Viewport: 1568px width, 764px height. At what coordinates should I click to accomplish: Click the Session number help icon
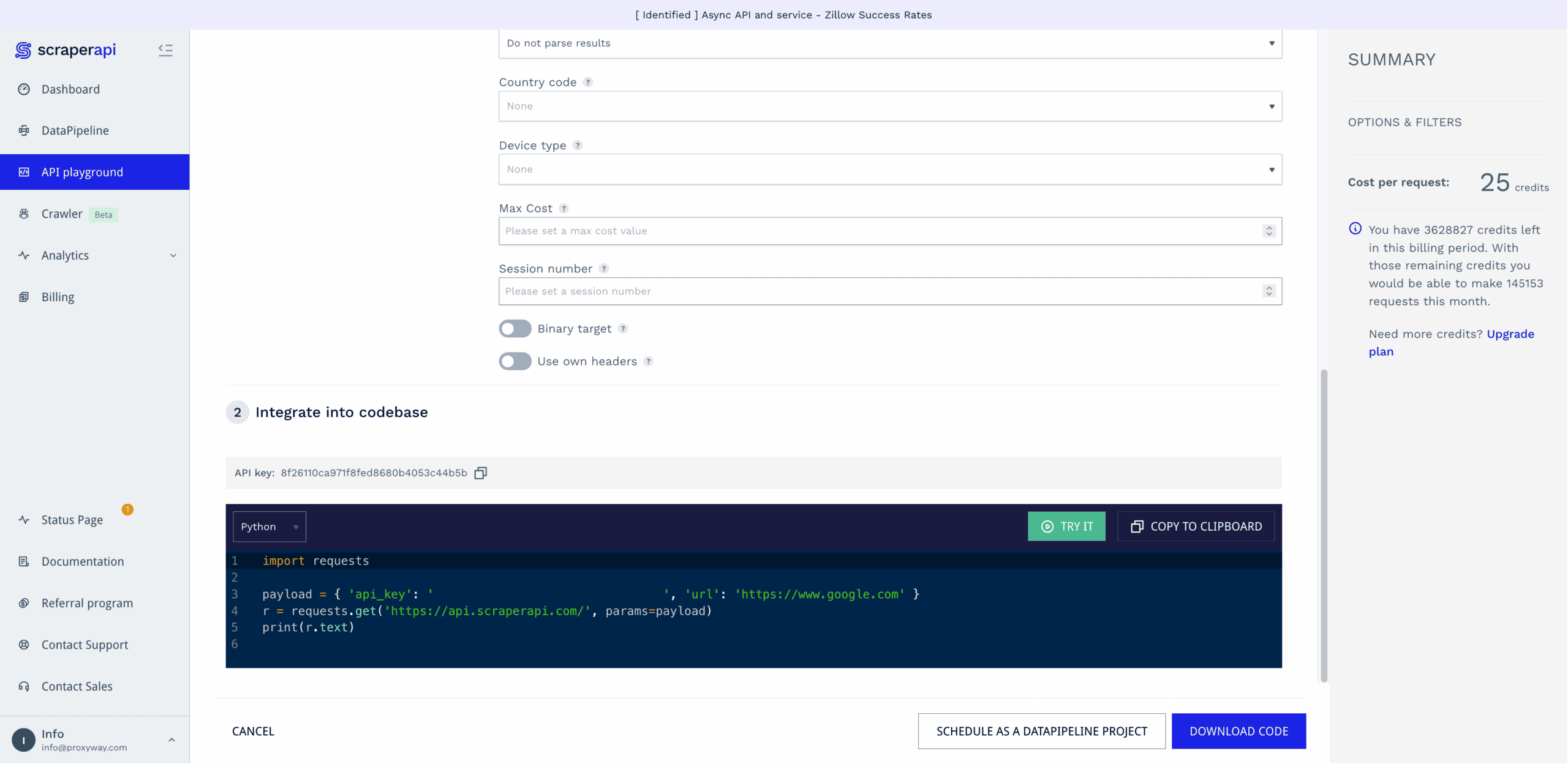click(x=604, y=269)
